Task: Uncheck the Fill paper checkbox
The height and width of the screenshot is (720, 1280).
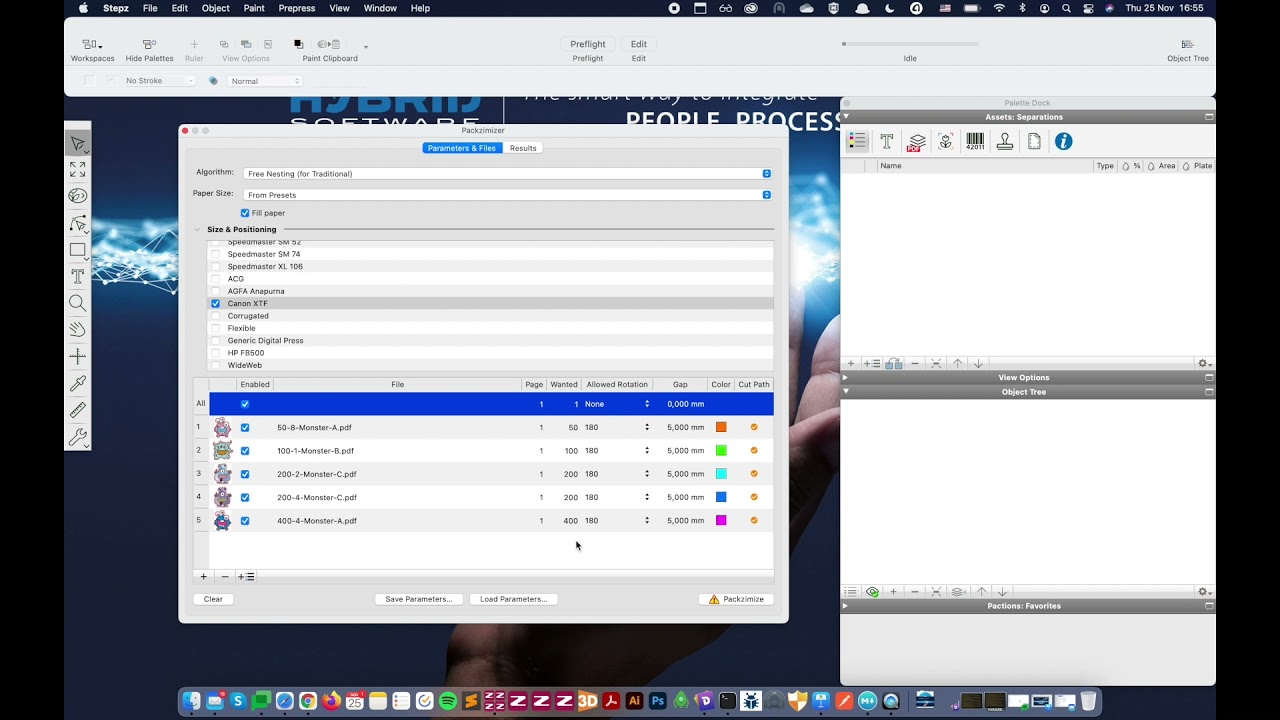Action: (245, 213)
